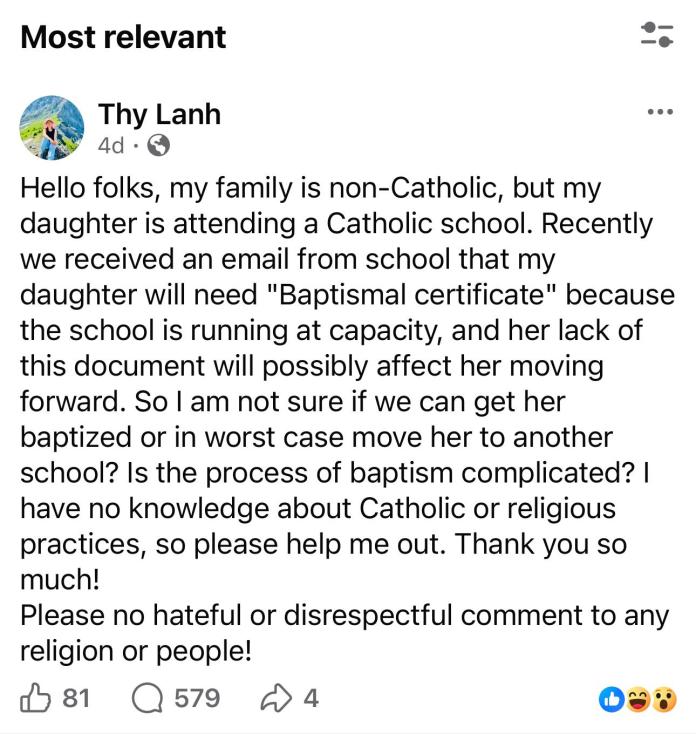Click the "Please no hateful" closing sentence

click(x=150, y=614)
